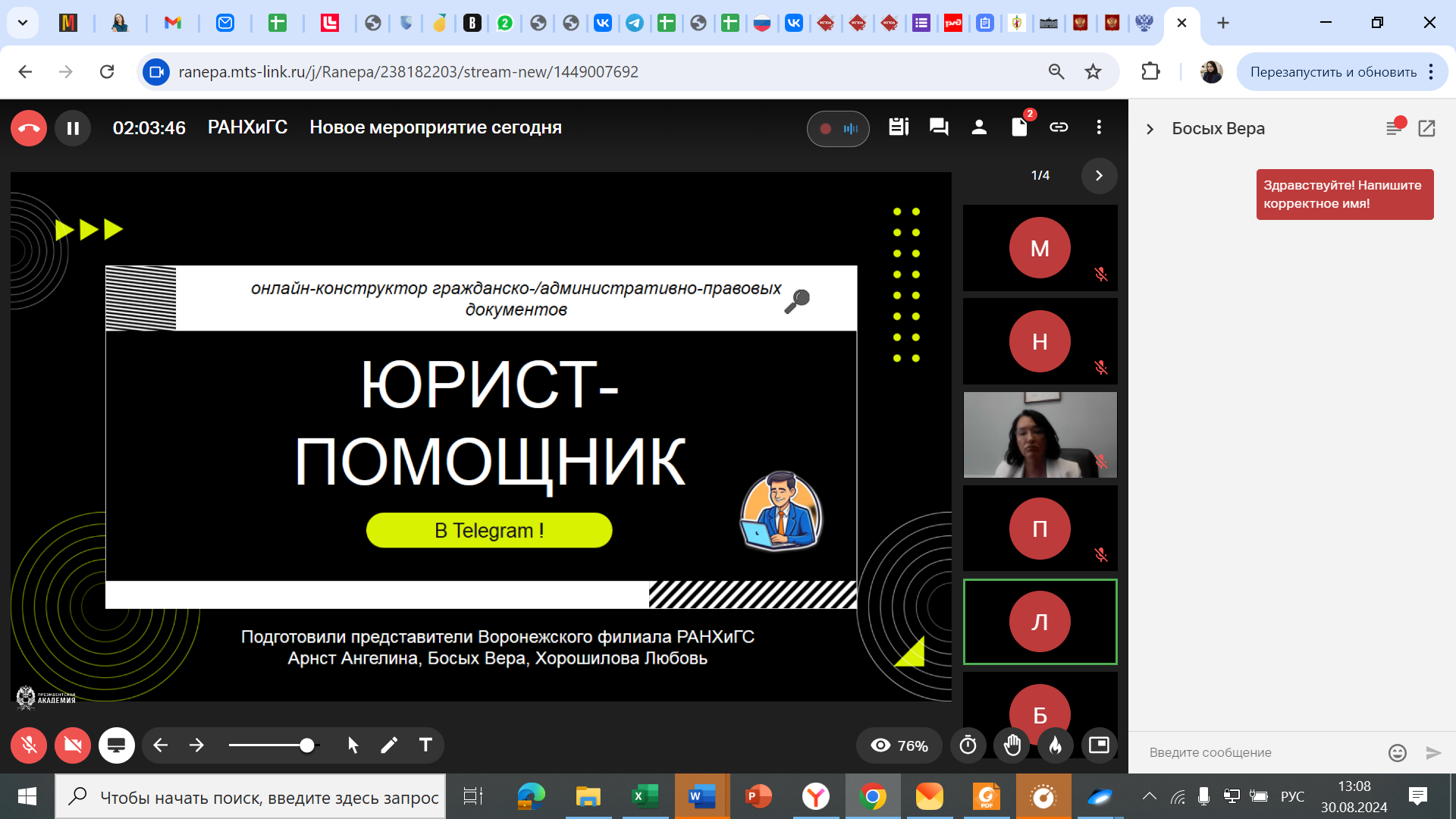Viewport: 1456px width, 819px height.
Task: Adjust the drawing thickness slider
Action: [274, 745]
